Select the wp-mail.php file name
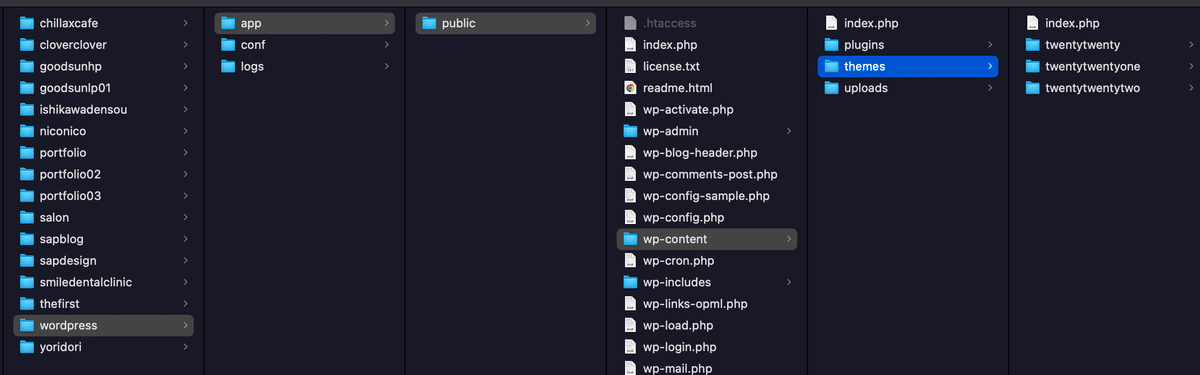Image resolution: width=1200 pixels, height=375 pixels. point(677,368)
